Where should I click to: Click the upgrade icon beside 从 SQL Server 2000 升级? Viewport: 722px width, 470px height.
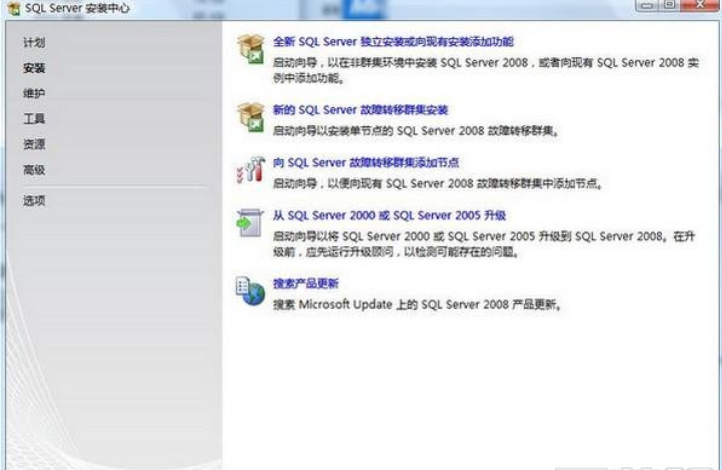click(250, 223)
